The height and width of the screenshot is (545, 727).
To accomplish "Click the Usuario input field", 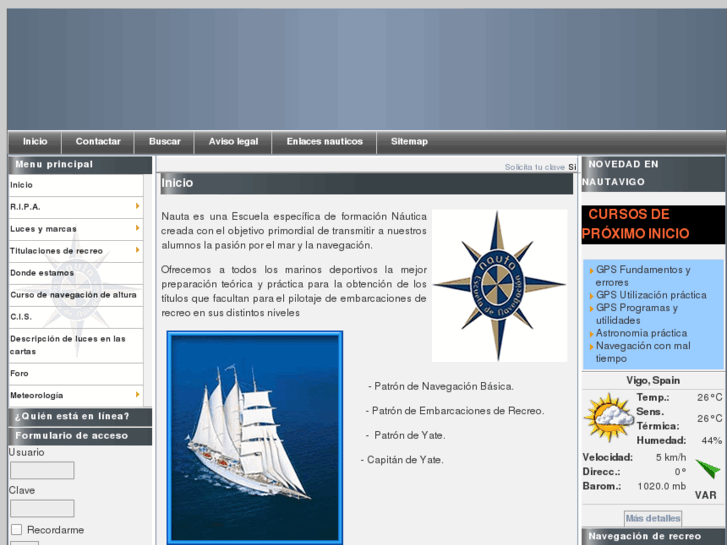I will coord(42,470).
